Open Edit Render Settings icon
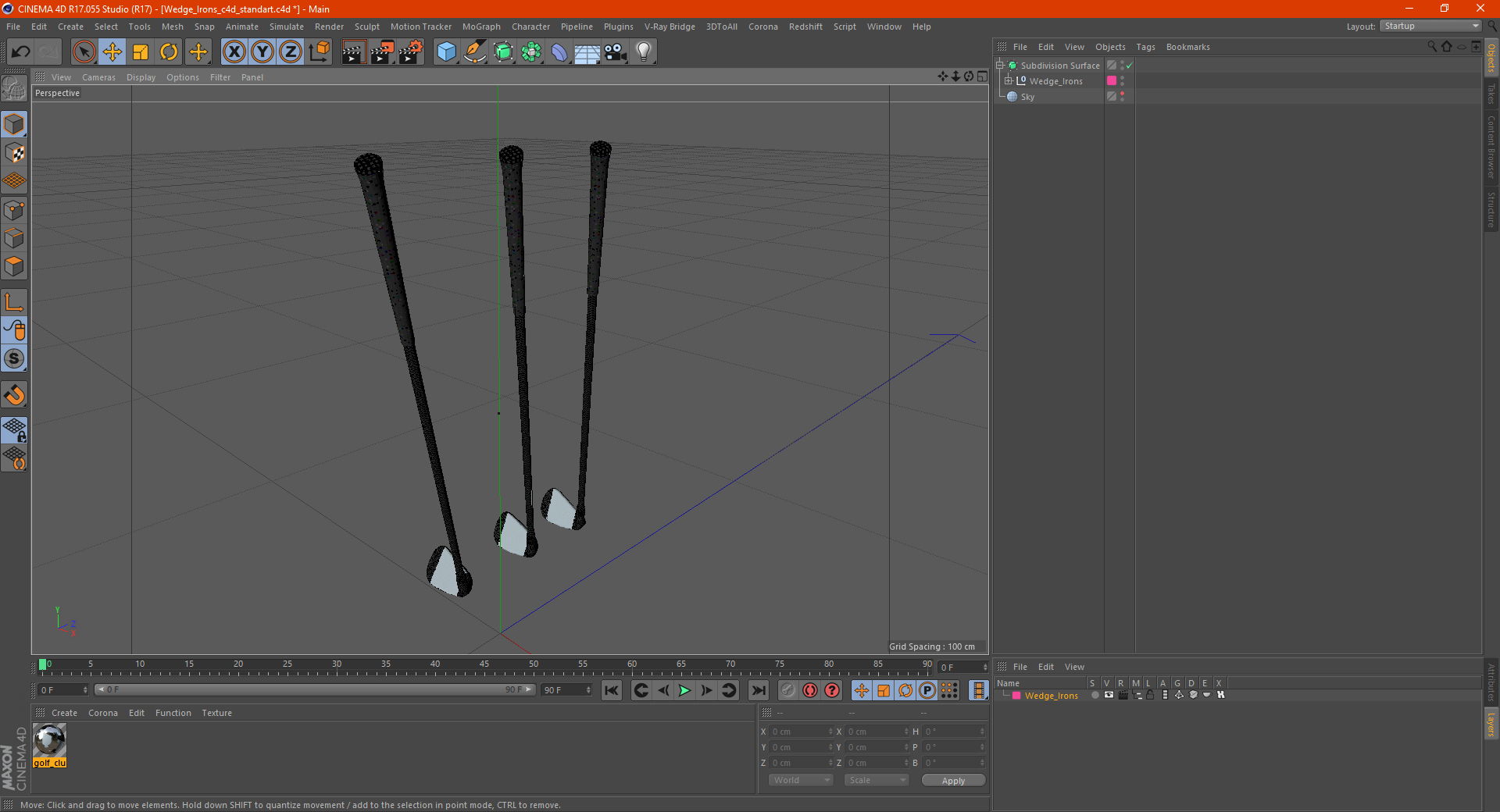The height and width of the screenshot is (812, 1500). click(411, 52)
